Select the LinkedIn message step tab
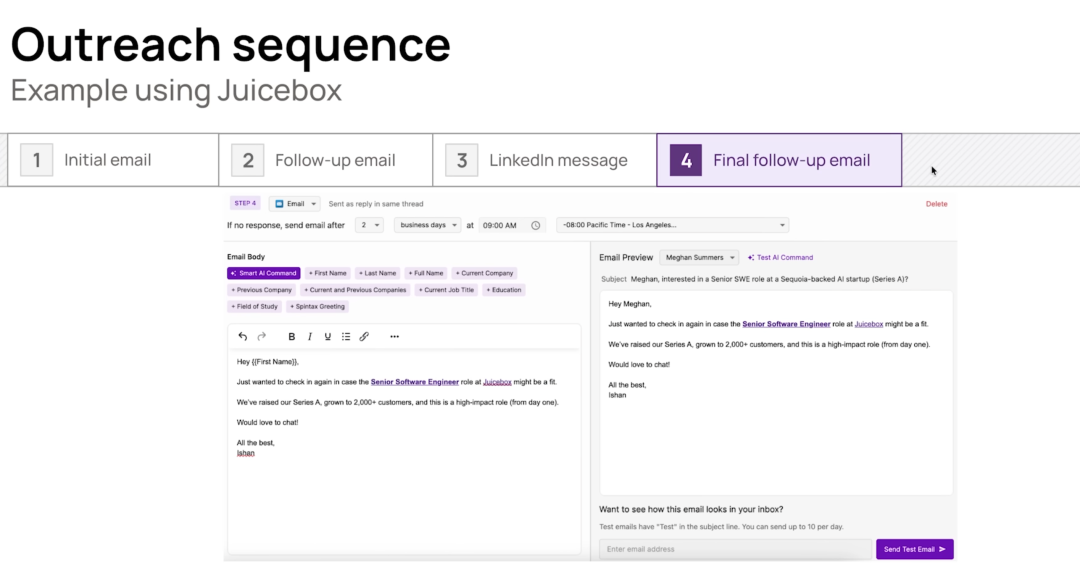Image resolution: width=1080 pixels, height=566 pixels. pyautogui.click(x=544, y=160)
